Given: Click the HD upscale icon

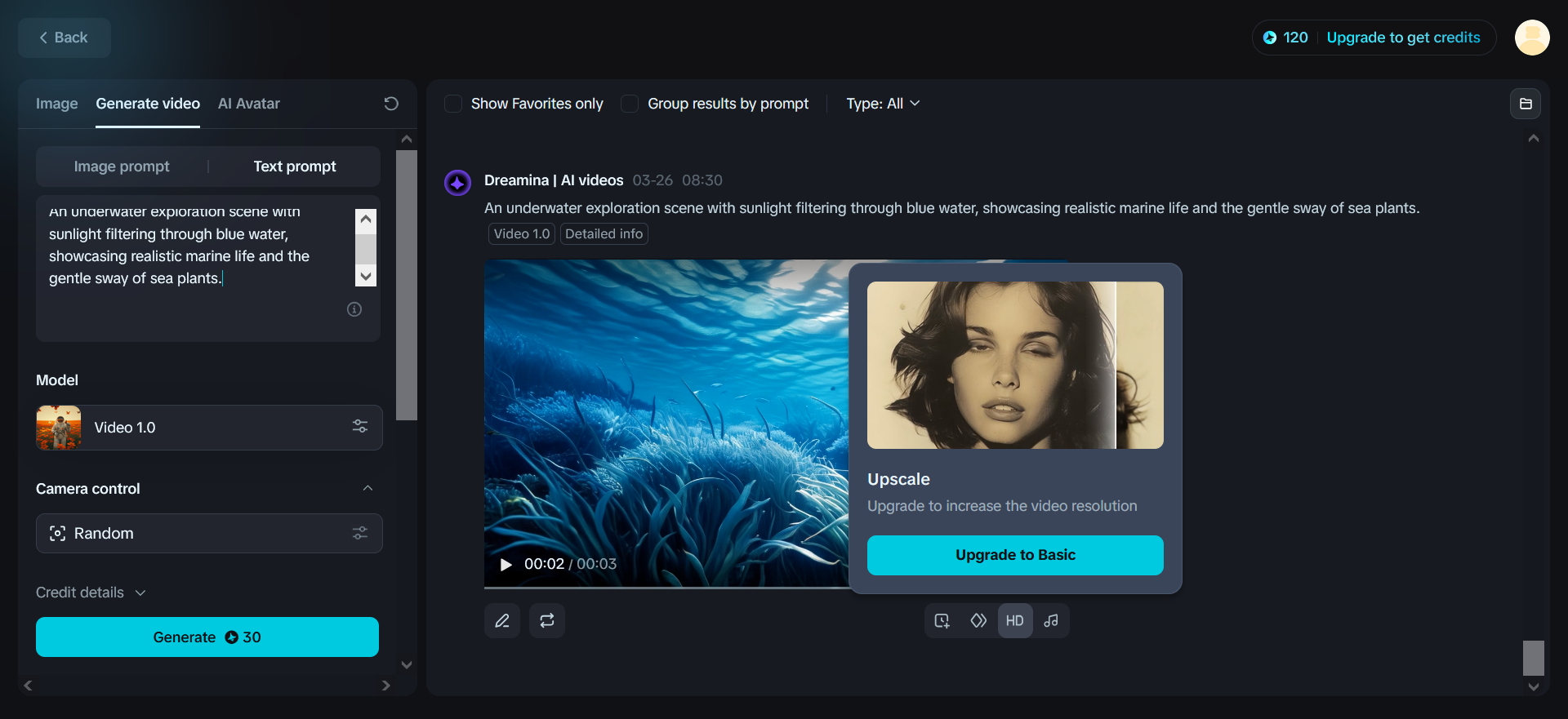Looking at the screenshot, I should pos(1015,621).
